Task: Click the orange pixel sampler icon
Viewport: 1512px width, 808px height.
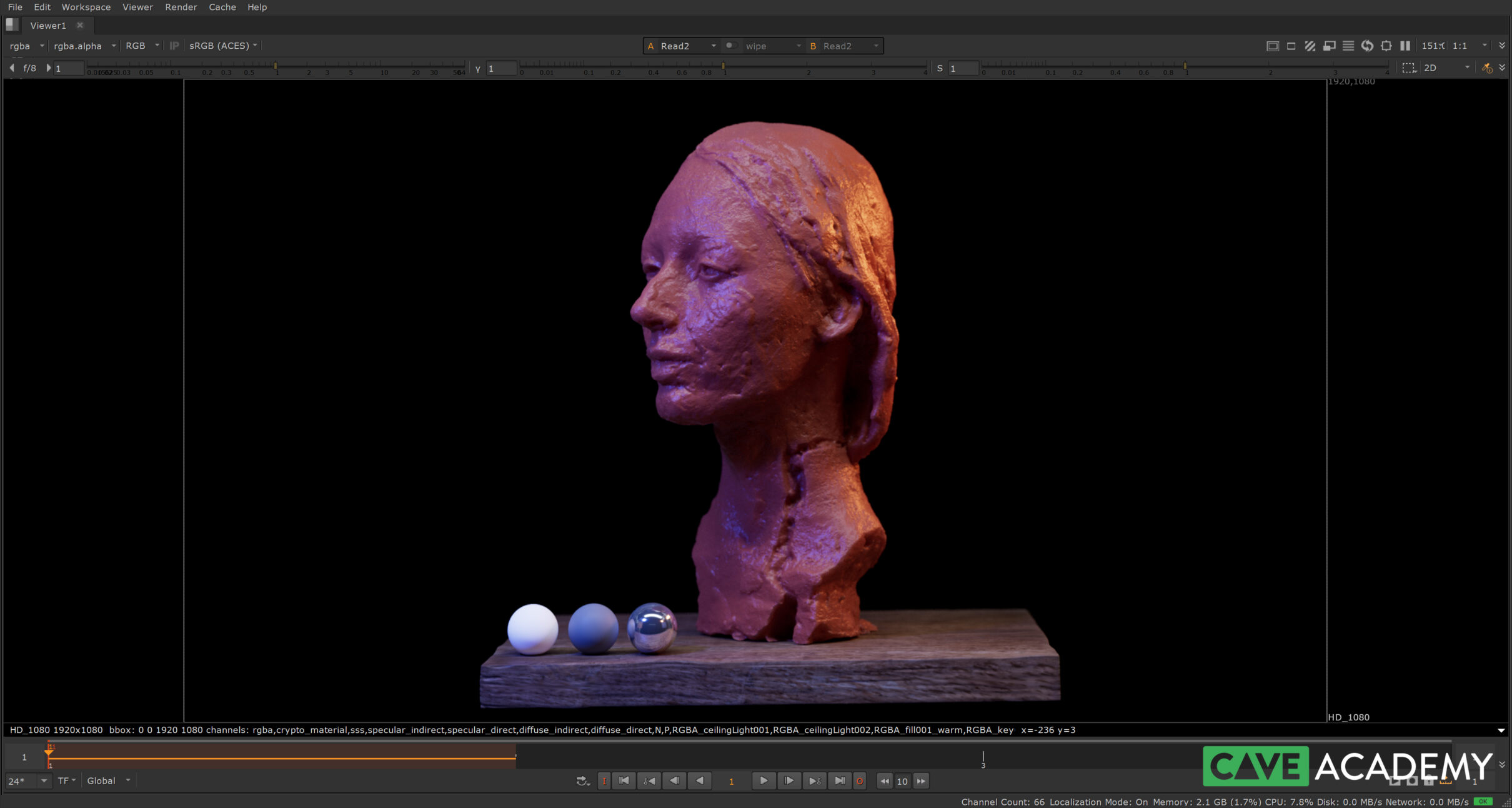Action: pos(1486,68)
